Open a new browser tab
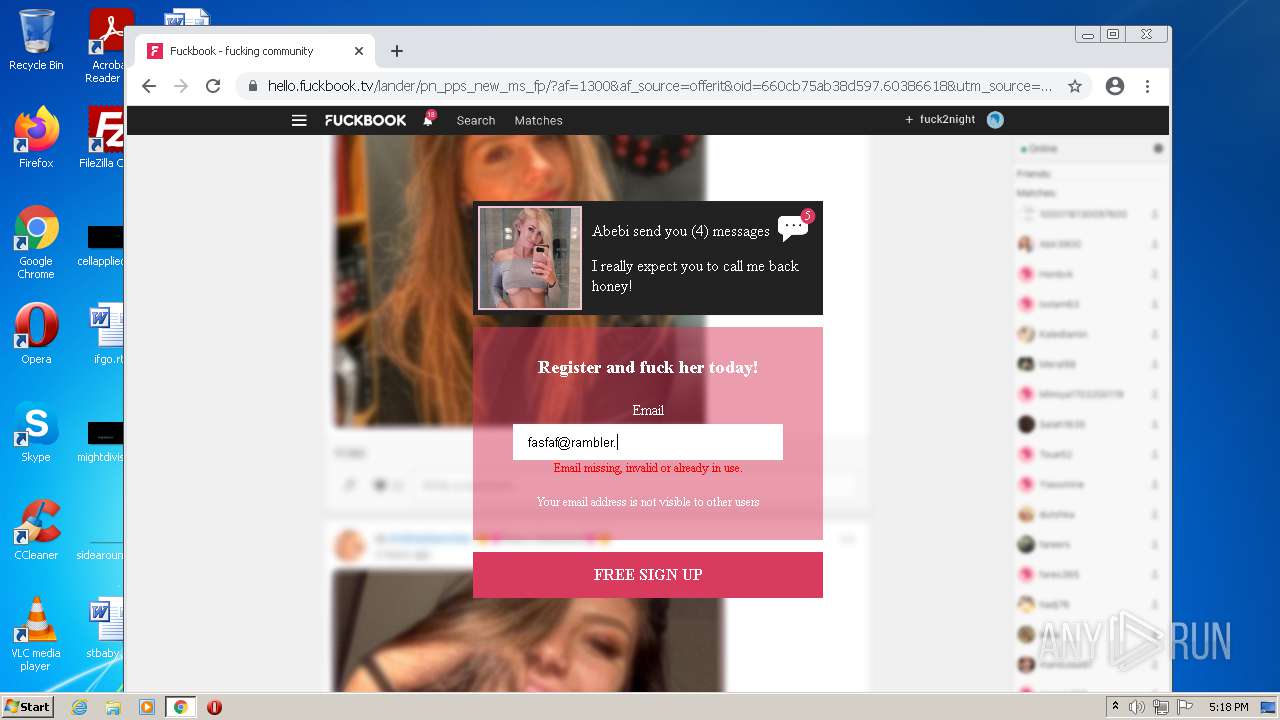Image resolution: width=1280 pixels, height=720 pixels. point(397,51)
